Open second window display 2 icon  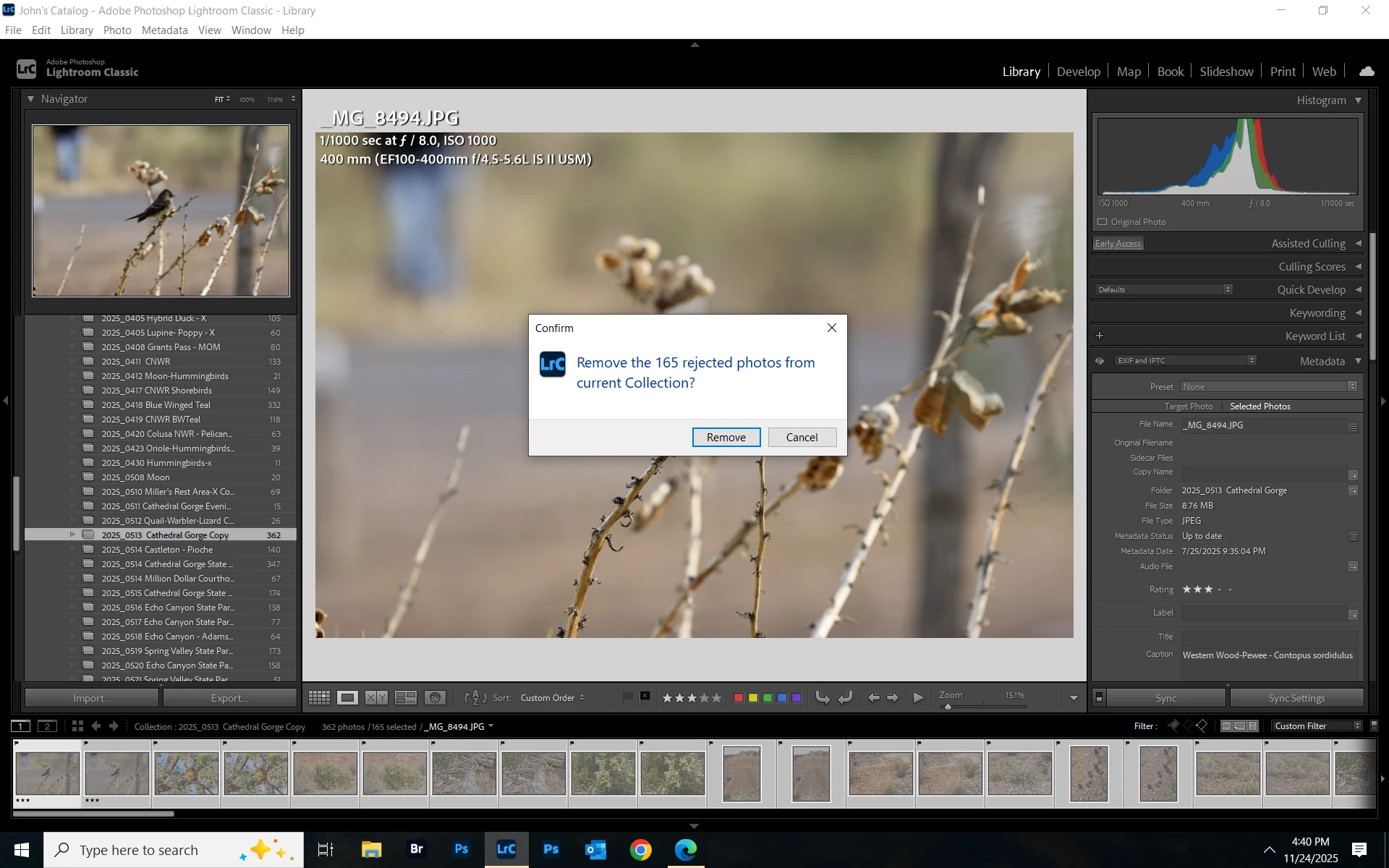coord(47,726)
